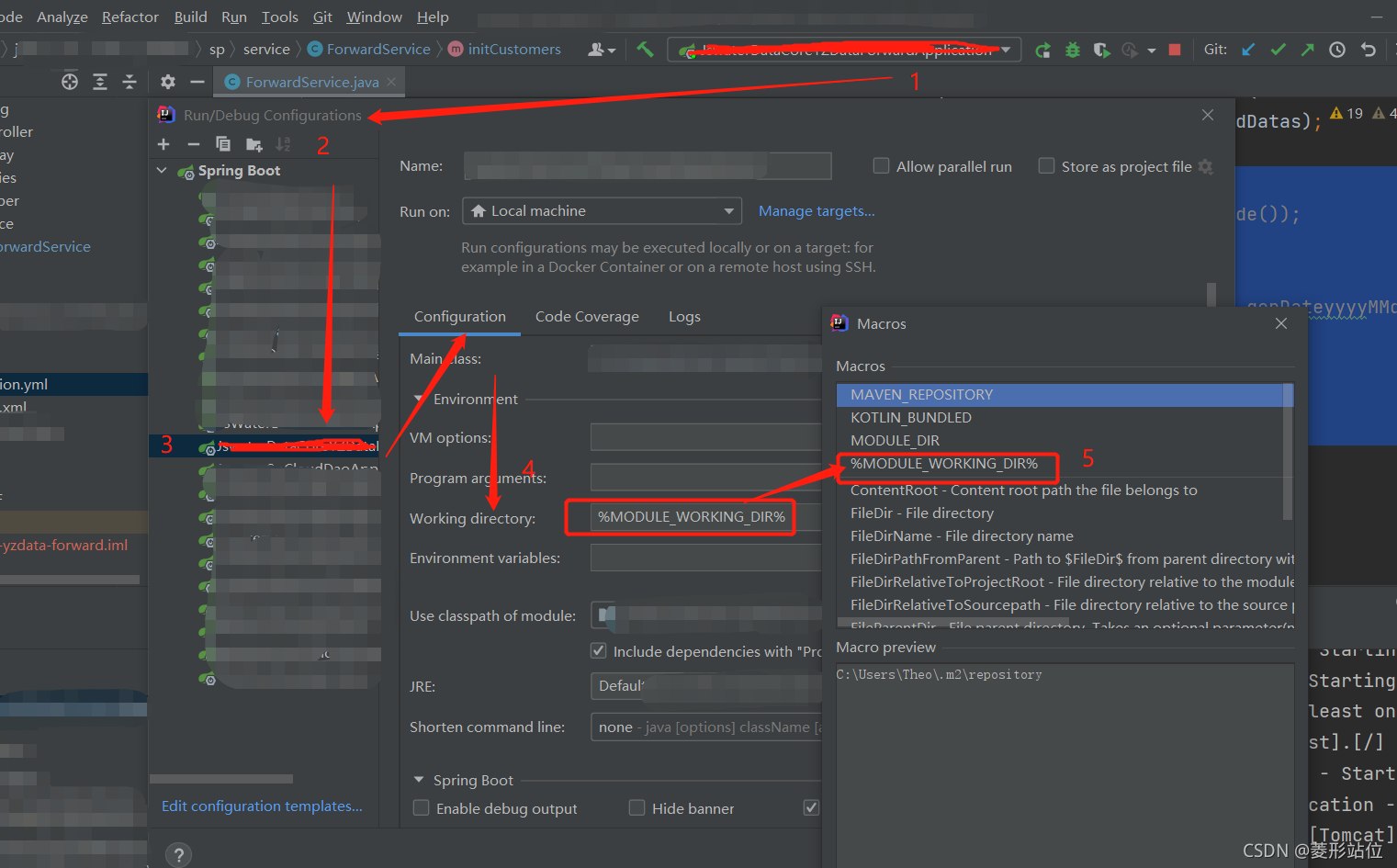The height and width of the screenshot is (868, 1397).
Task: Click the Select Opened File target icon
Action: click(70, 82)
